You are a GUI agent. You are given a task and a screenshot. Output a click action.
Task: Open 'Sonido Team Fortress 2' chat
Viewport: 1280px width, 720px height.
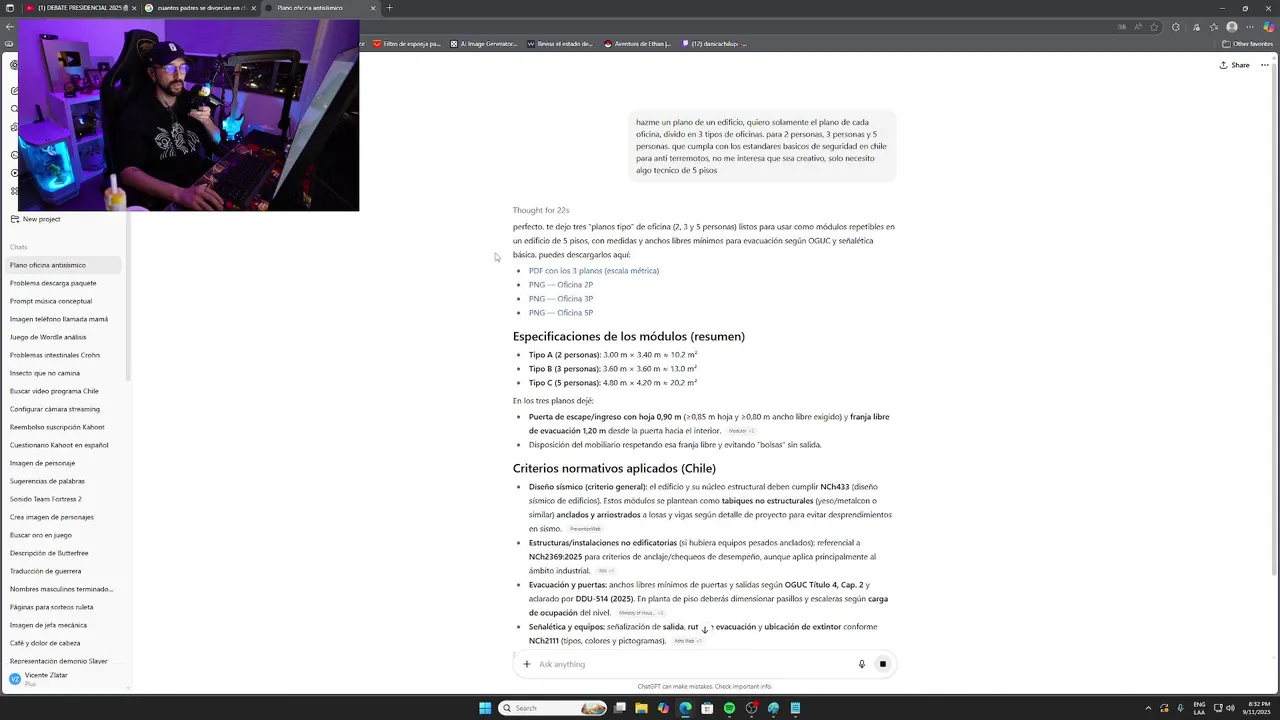pos(63,499)
